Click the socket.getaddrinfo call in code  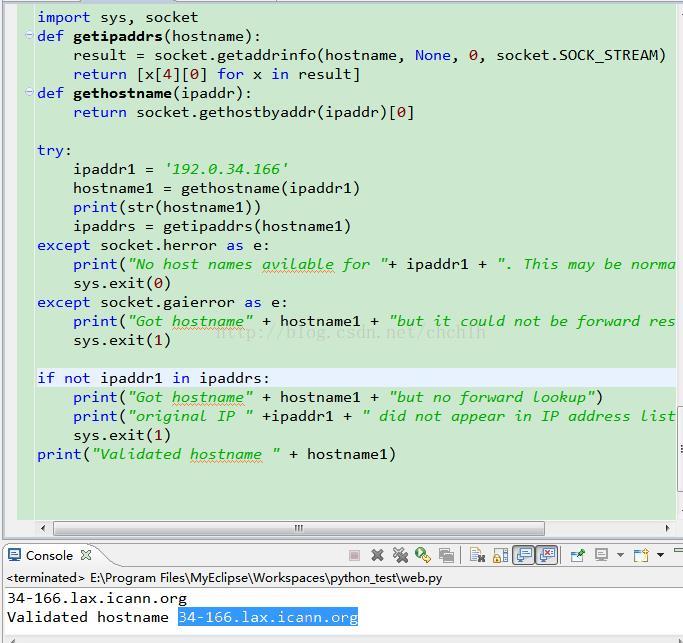pos(409,55)
